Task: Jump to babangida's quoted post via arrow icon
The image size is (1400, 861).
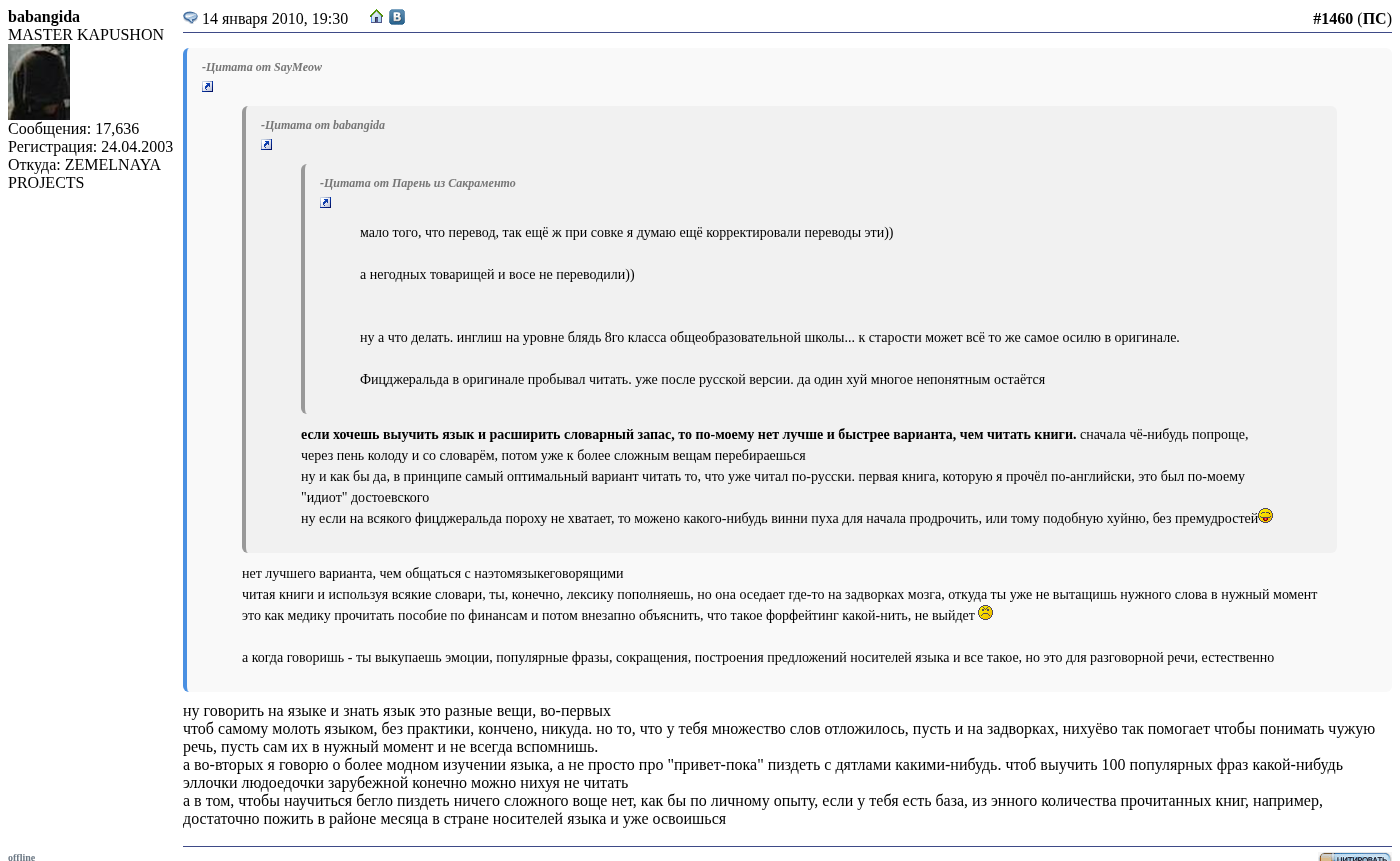Action: point(267,145)
